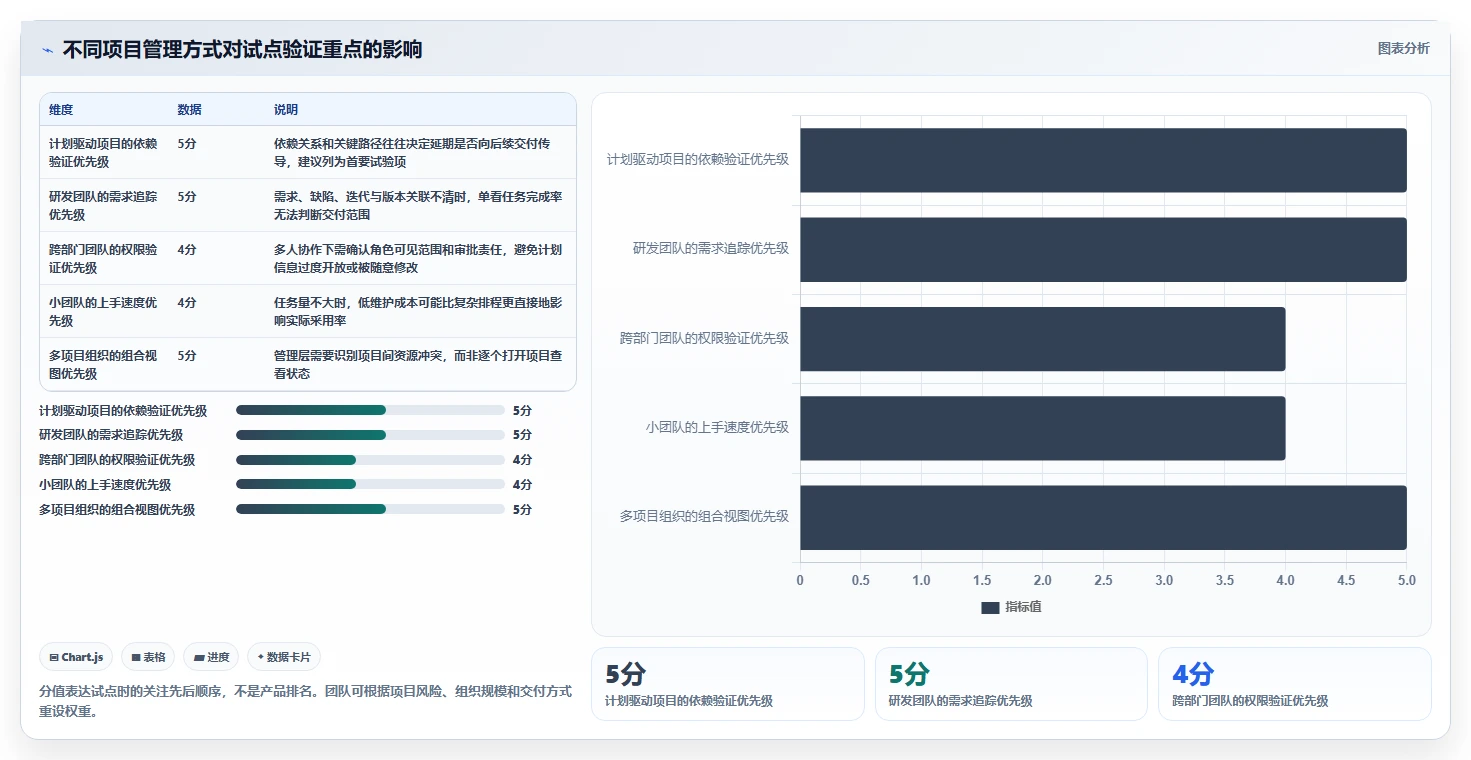Click the page title 不同项目管理方式对试点验证重点的影响
Screen dimensions: 1471x760
pos(242,49)
